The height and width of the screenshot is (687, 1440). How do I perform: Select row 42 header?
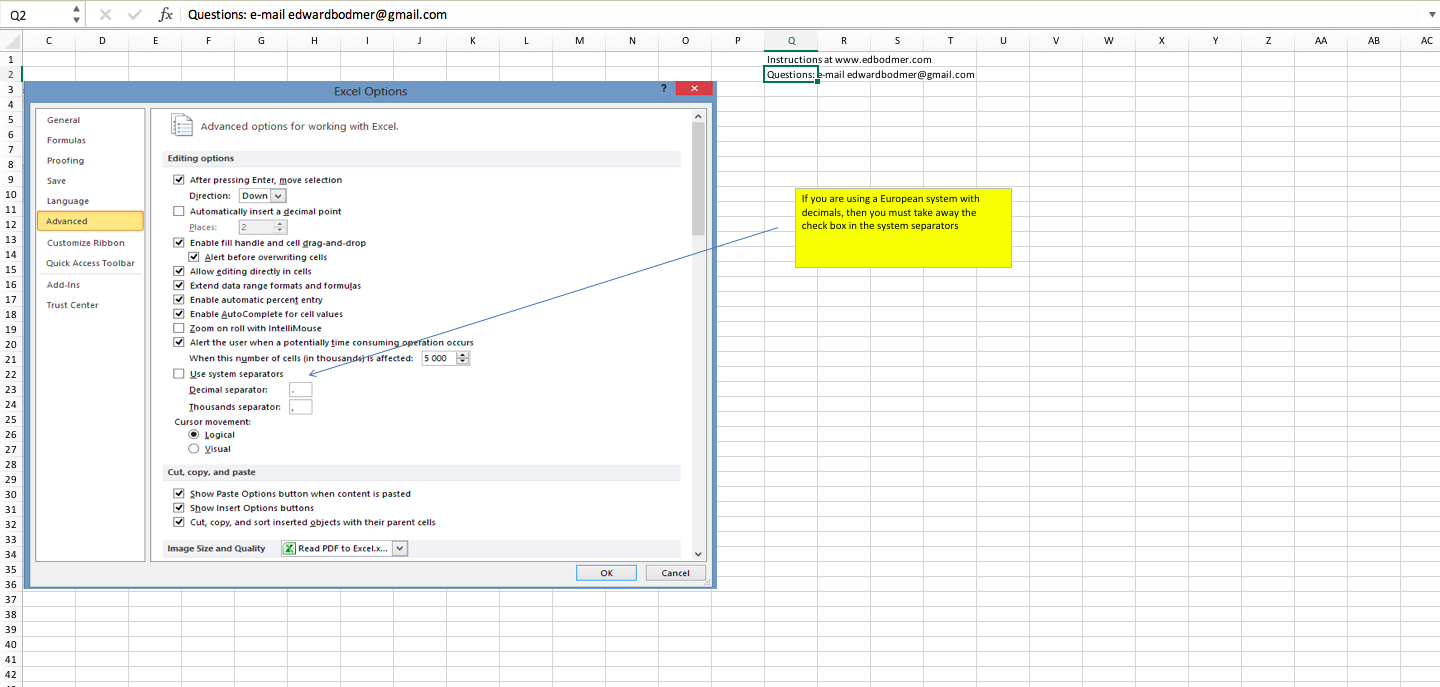click(10, 674)
